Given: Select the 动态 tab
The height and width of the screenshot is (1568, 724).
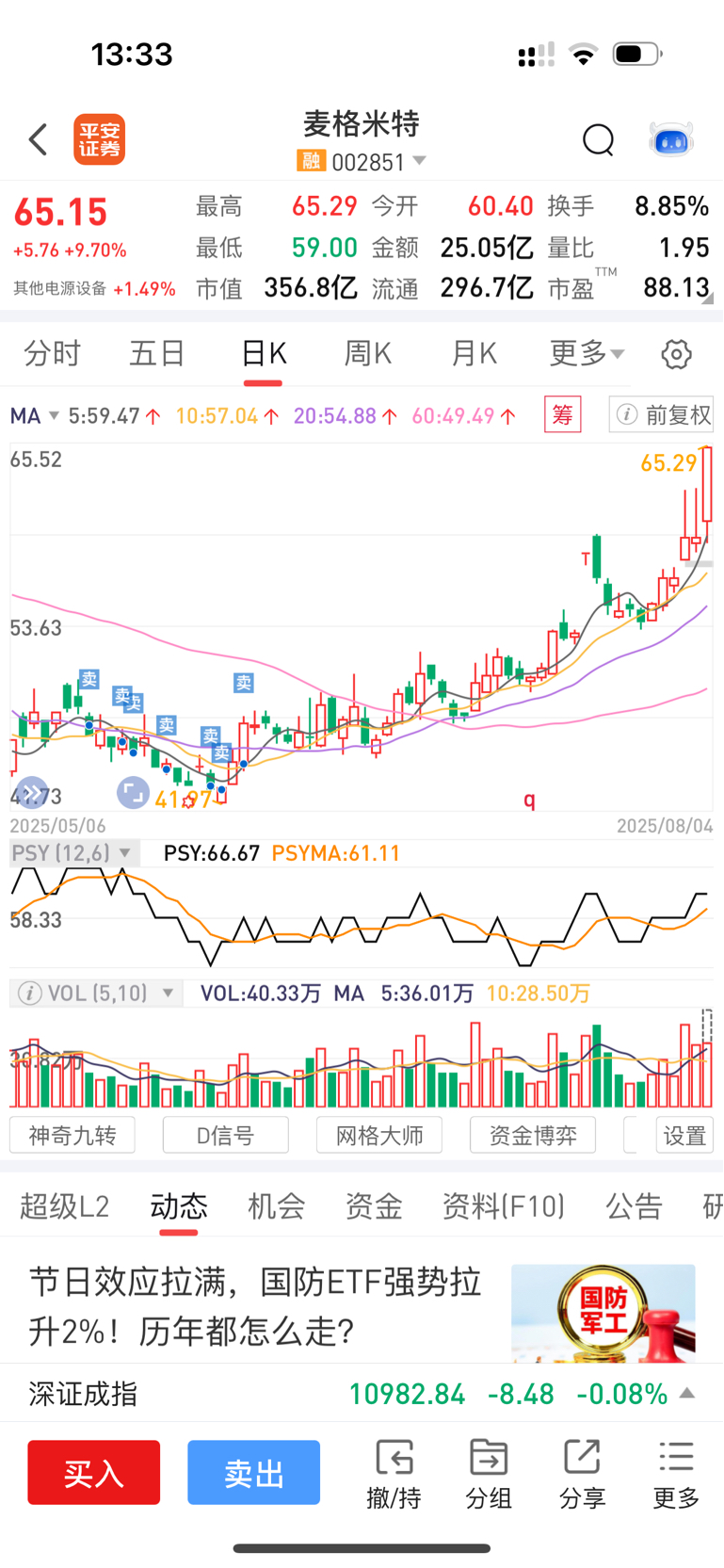Looking at the screenshot, I should (x=179, y=1206).
